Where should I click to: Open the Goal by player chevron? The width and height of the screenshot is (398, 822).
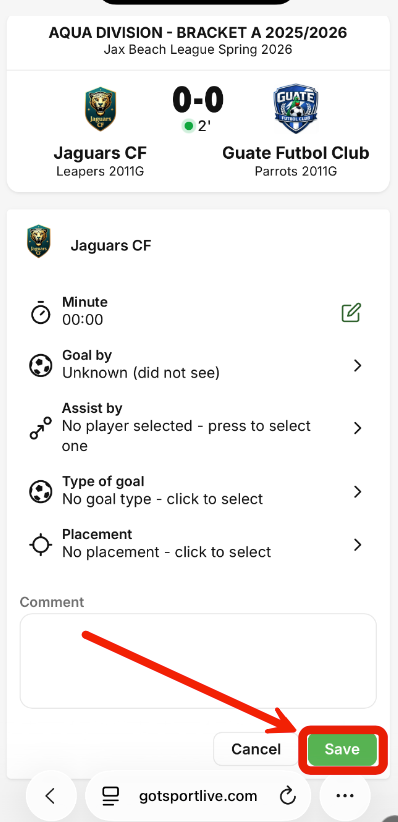(358, 365)
